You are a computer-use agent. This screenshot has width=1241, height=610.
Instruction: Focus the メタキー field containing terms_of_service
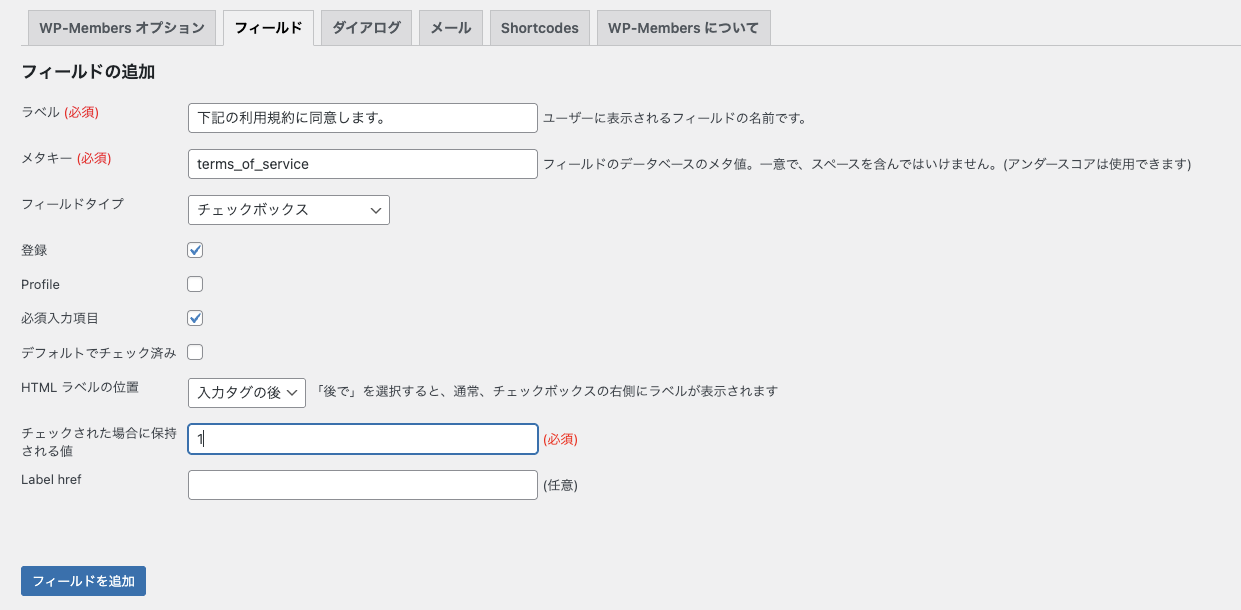click(x=362, y=164)
